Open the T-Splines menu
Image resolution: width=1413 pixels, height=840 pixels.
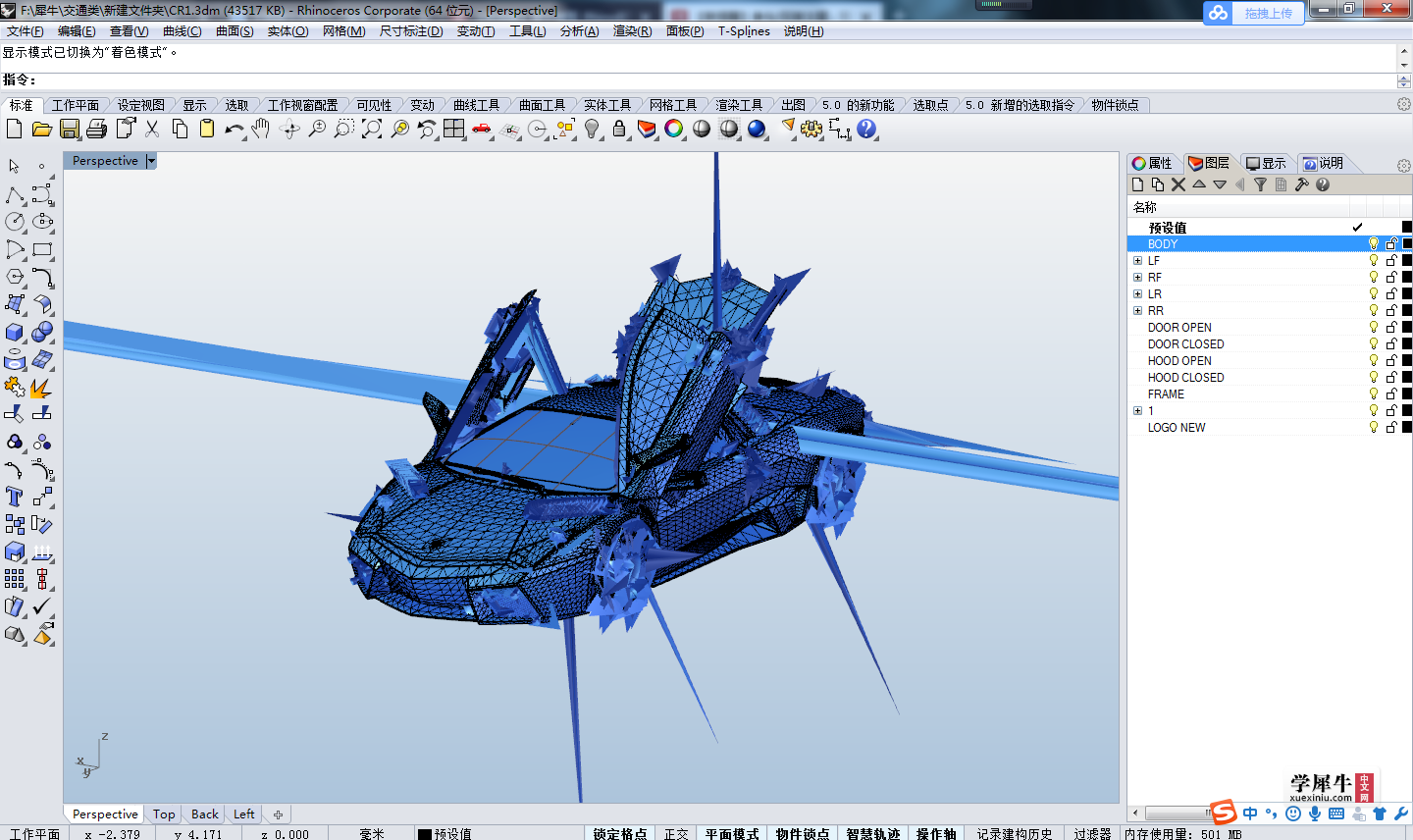(744, 31)
